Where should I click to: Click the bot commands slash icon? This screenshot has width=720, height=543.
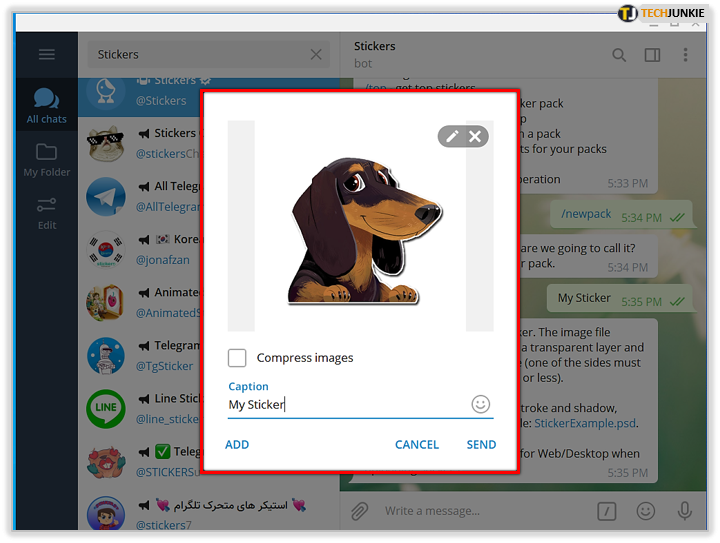607,511
